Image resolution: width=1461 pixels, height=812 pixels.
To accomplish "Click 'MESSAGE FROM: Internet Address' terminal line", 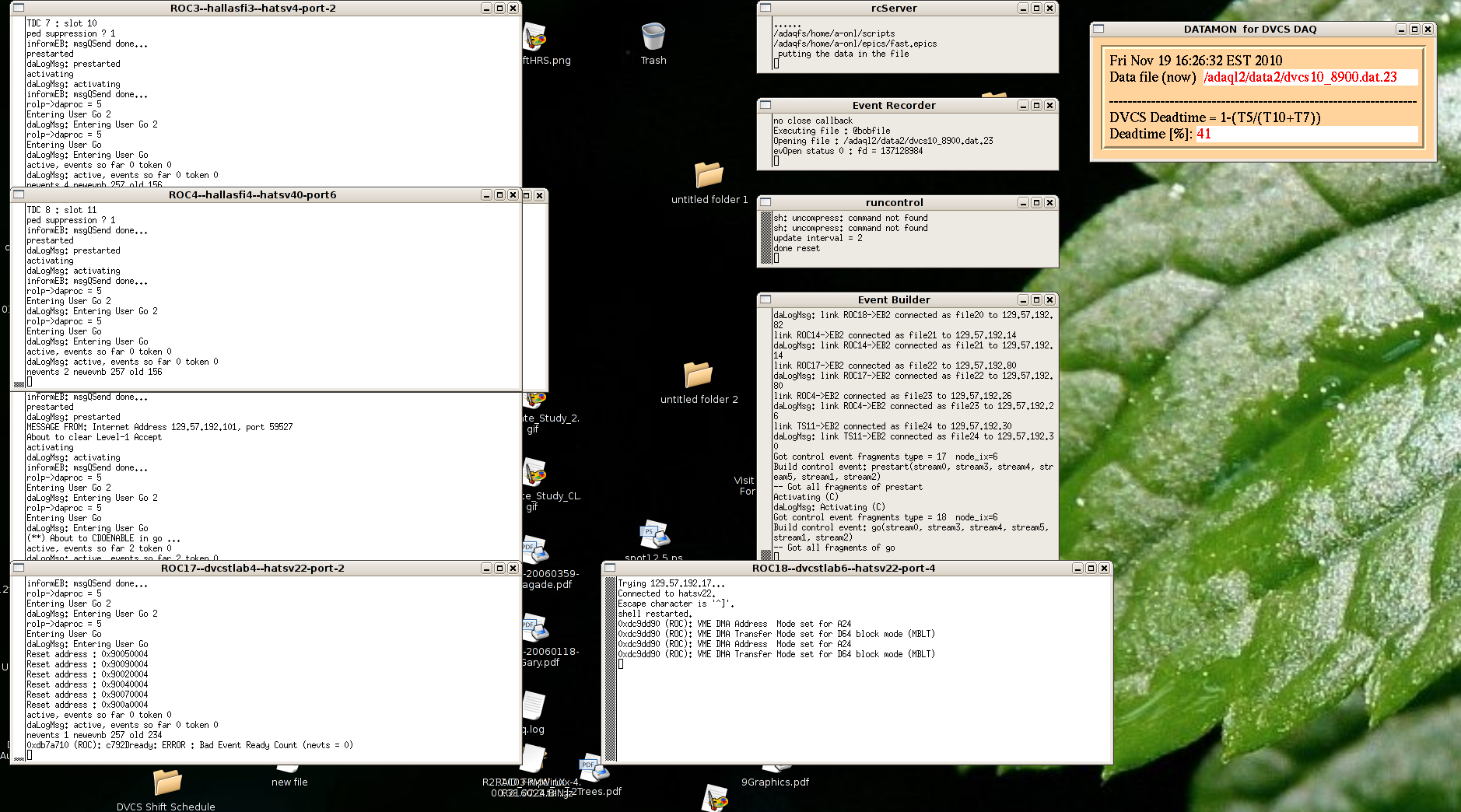I will [159, 427].
